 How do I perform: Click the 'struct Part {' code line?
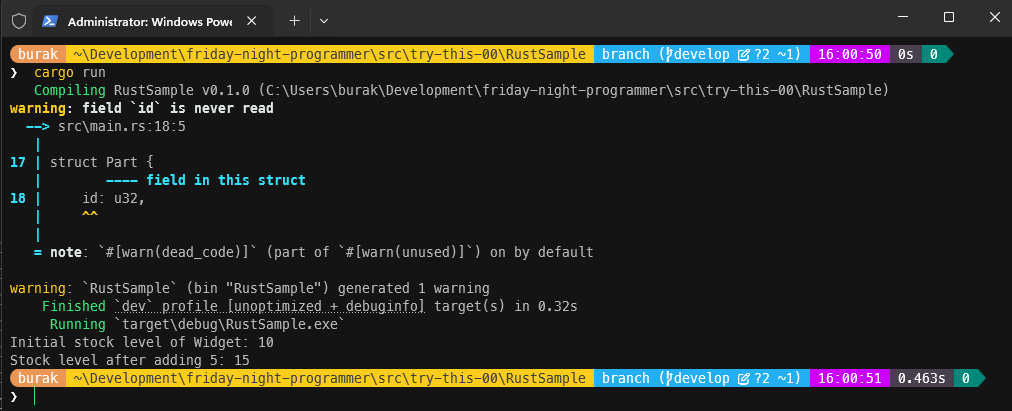point(101,163)
